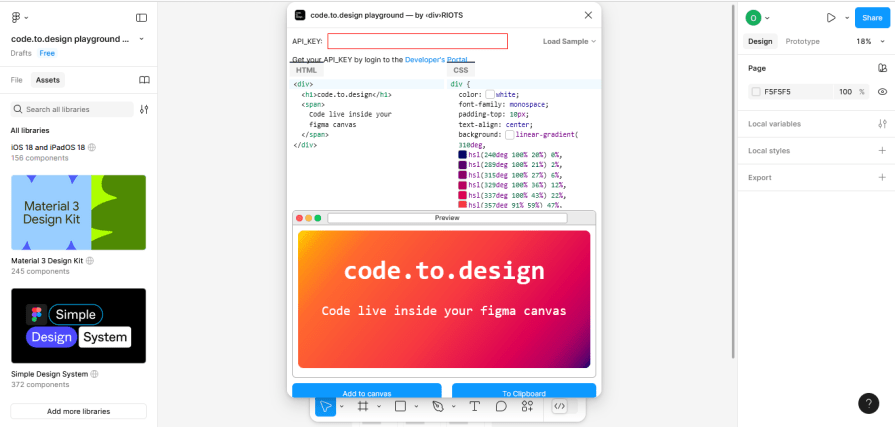This screenshot has height=427, width=895.
Task: Click the white color swatch in CSS
Action: click(x=489, y=94)
